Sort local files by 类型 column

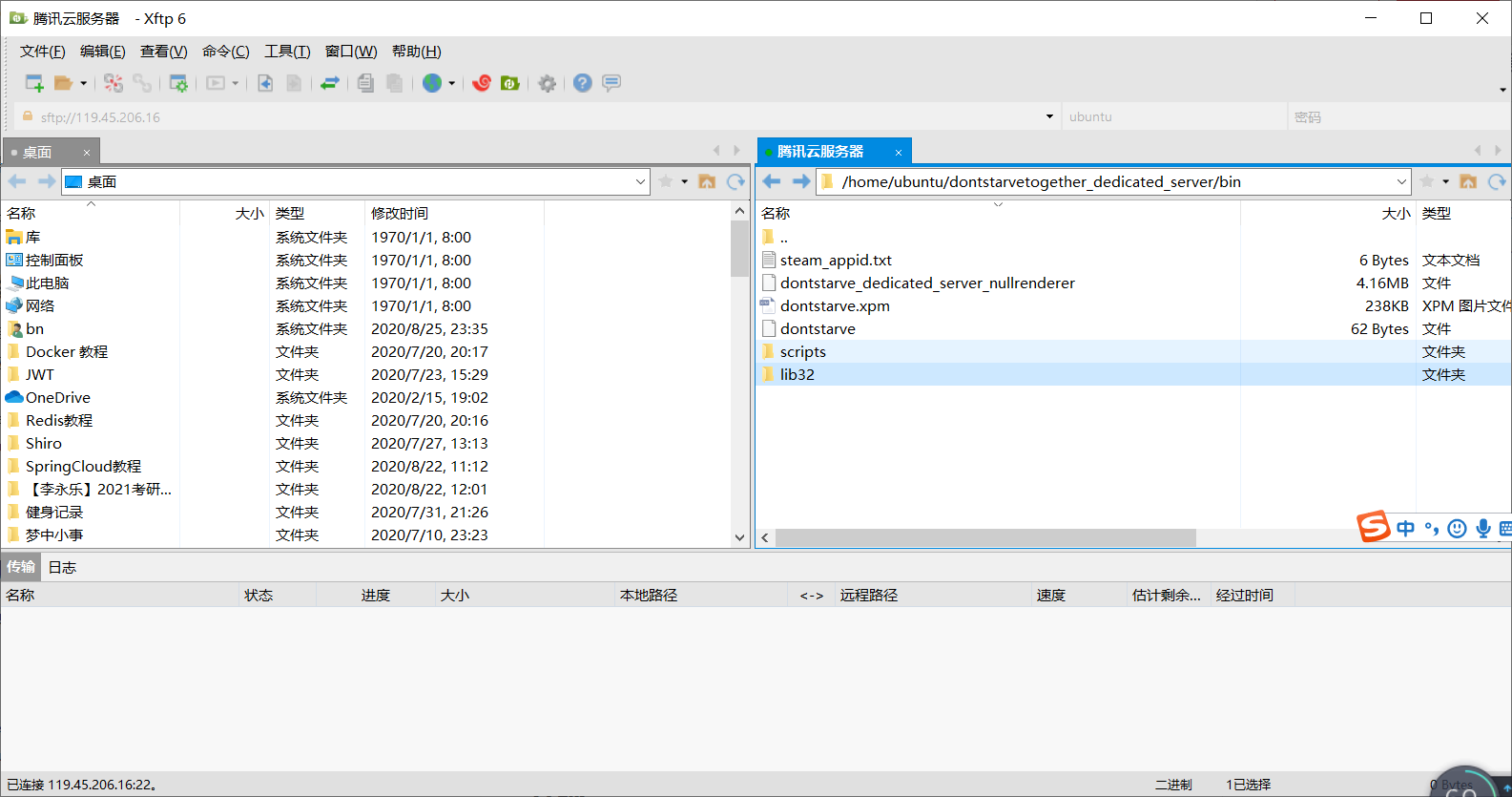pyautogui.click(x=318, y=213)
